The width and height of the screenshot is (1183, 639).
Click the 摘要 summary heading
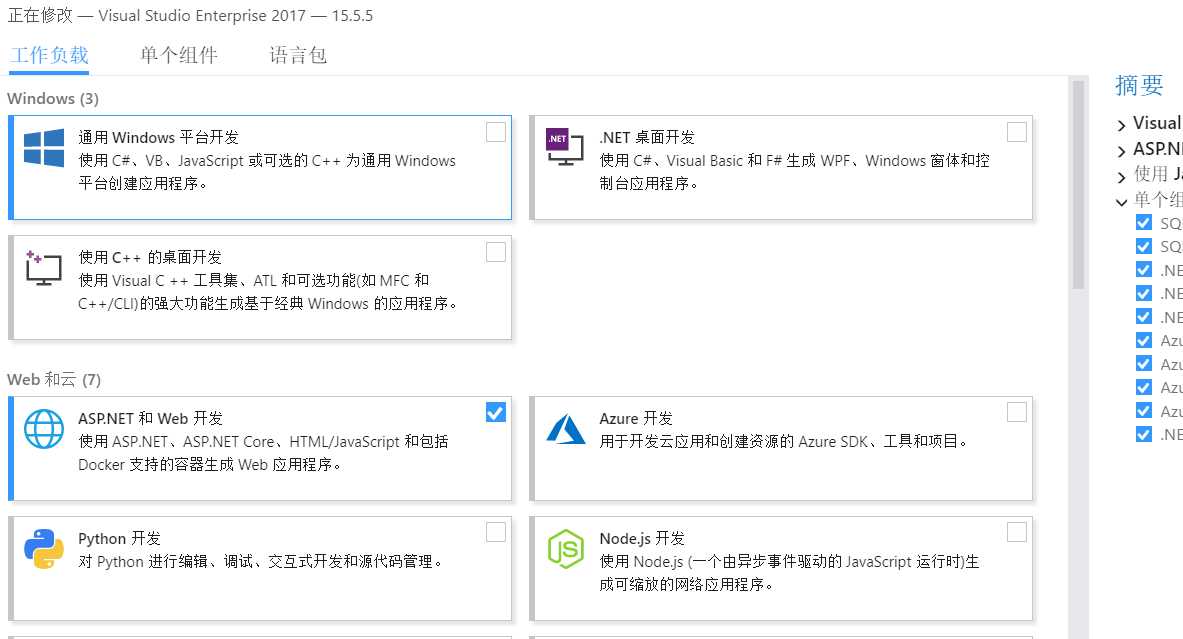[x=1139, y=84]
